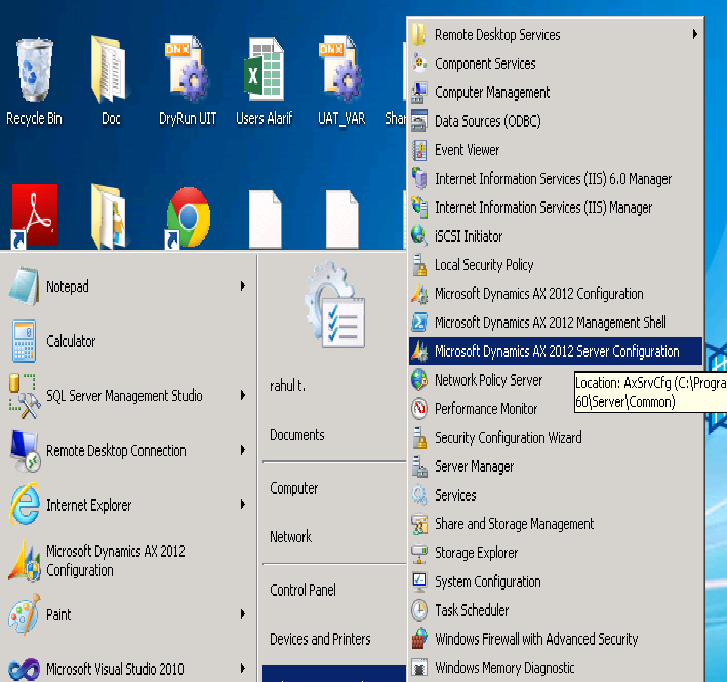Click the SQL Server Management Studio icon
This screenshot has width=727, height=682.
click(x=23, y=395)
